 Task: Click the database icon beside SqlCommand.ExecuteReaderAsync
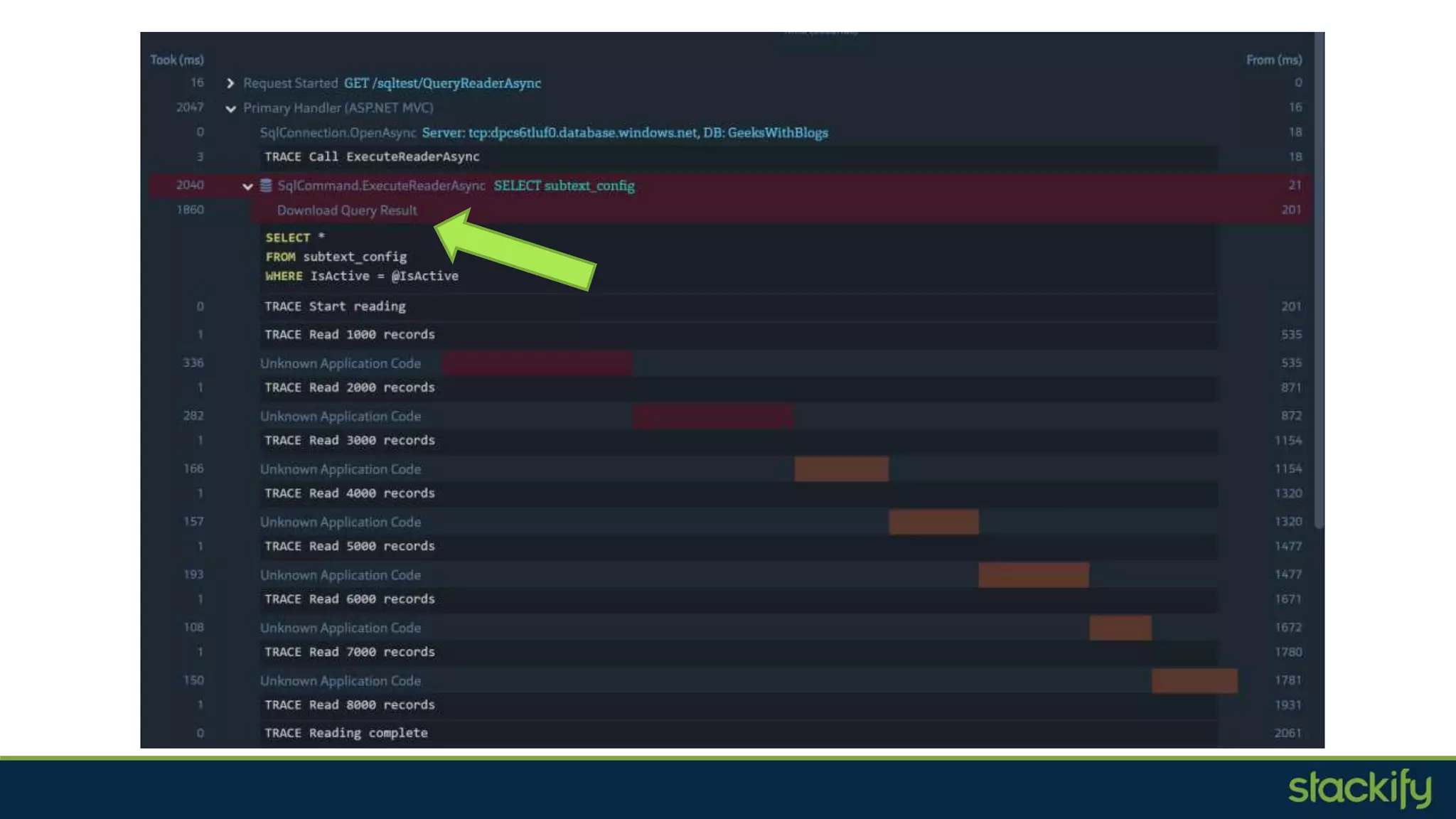pyautogui.click(x=266, y=186)
